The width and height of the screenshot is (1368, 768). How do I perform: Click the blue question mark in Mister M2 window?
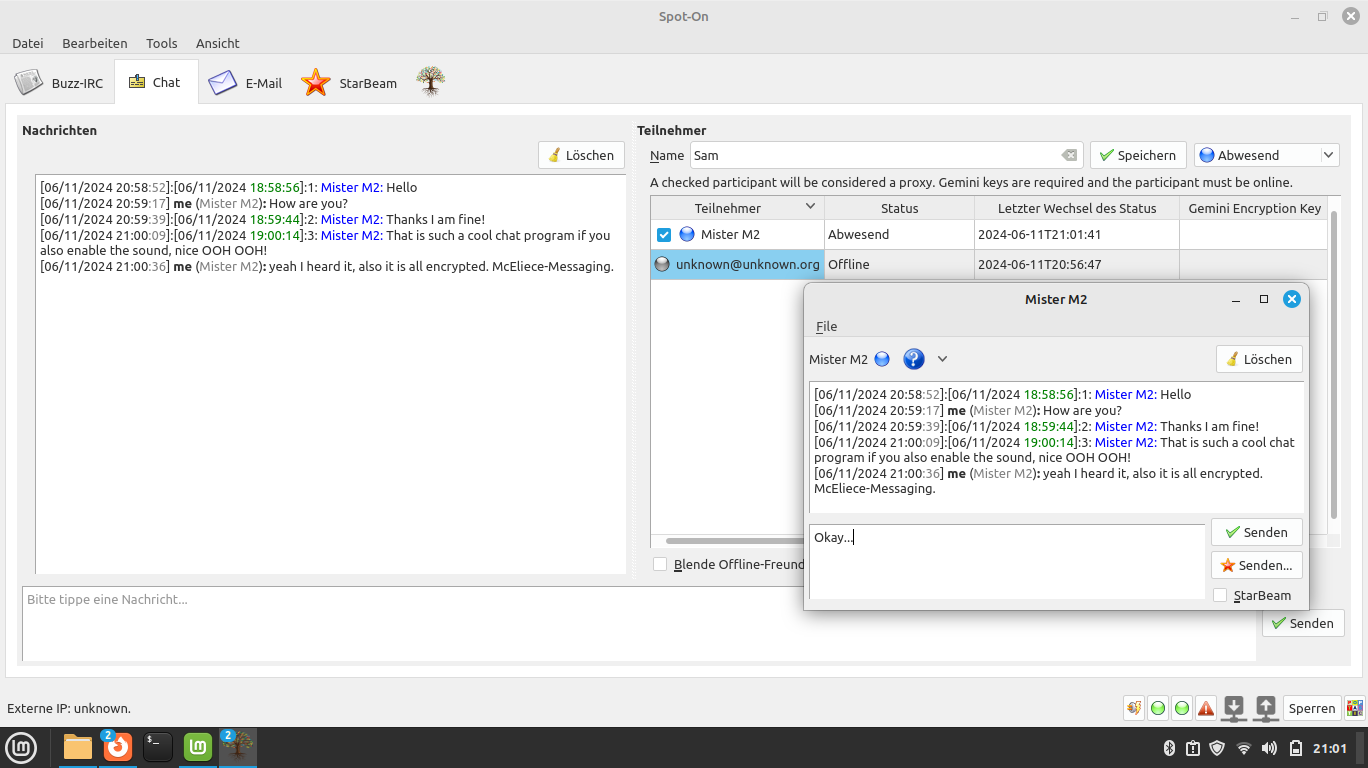tap(913, 359)
